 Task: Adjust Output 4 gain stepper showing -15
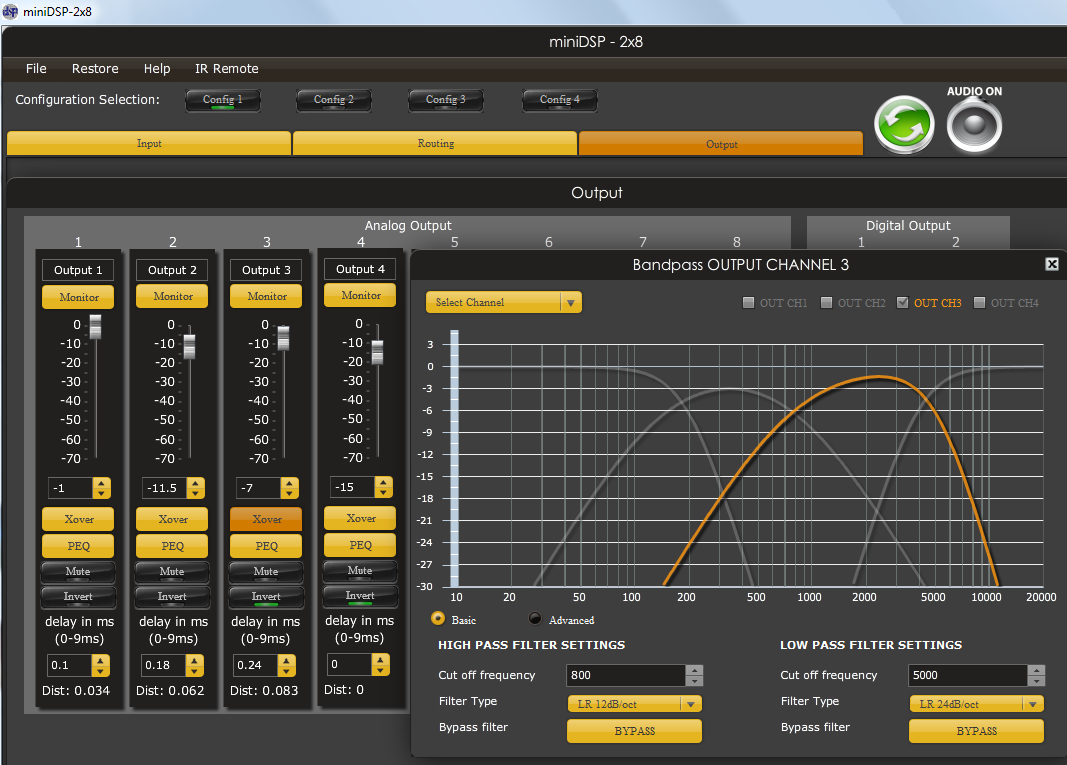tap(383, 487)
